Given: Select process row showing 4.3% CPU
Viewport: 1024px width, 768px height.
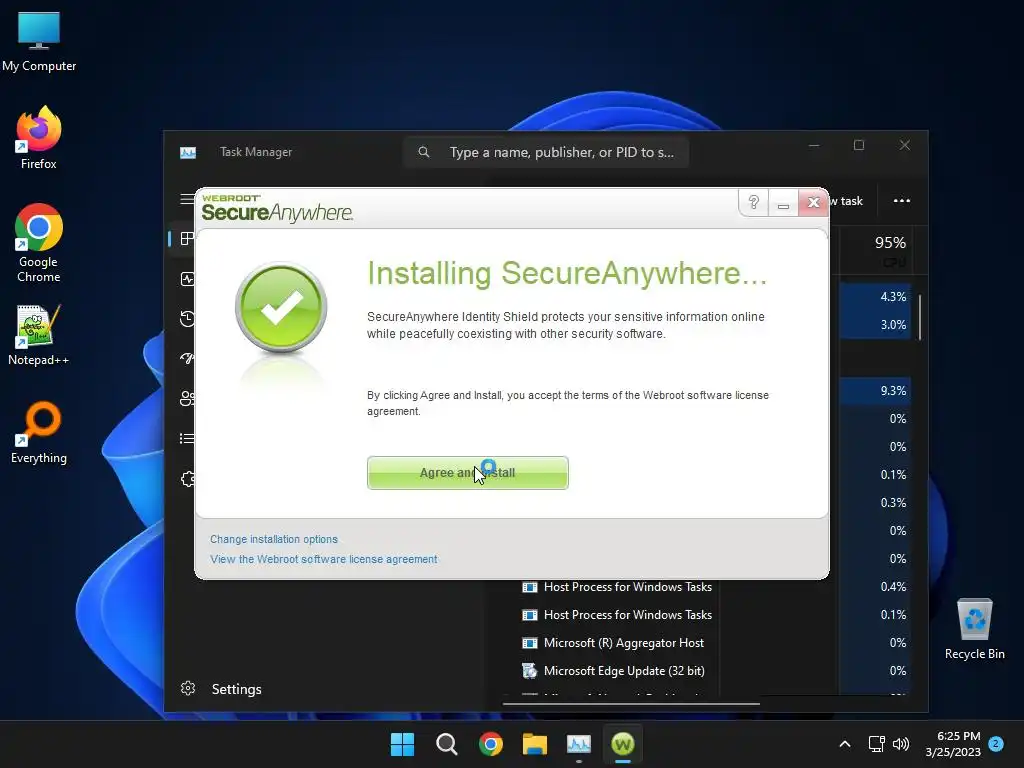Looking at the screenshot, I should 875,296.
